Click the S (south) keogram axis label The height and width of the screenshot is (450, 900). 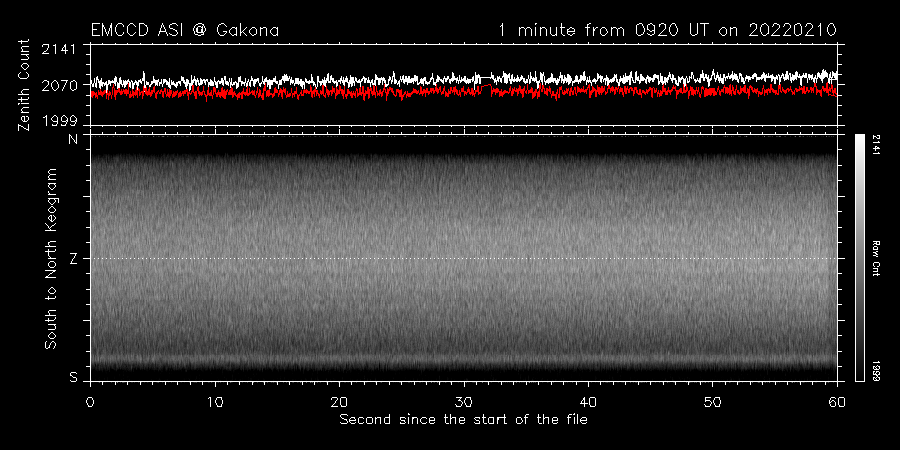tap(73, 378)
